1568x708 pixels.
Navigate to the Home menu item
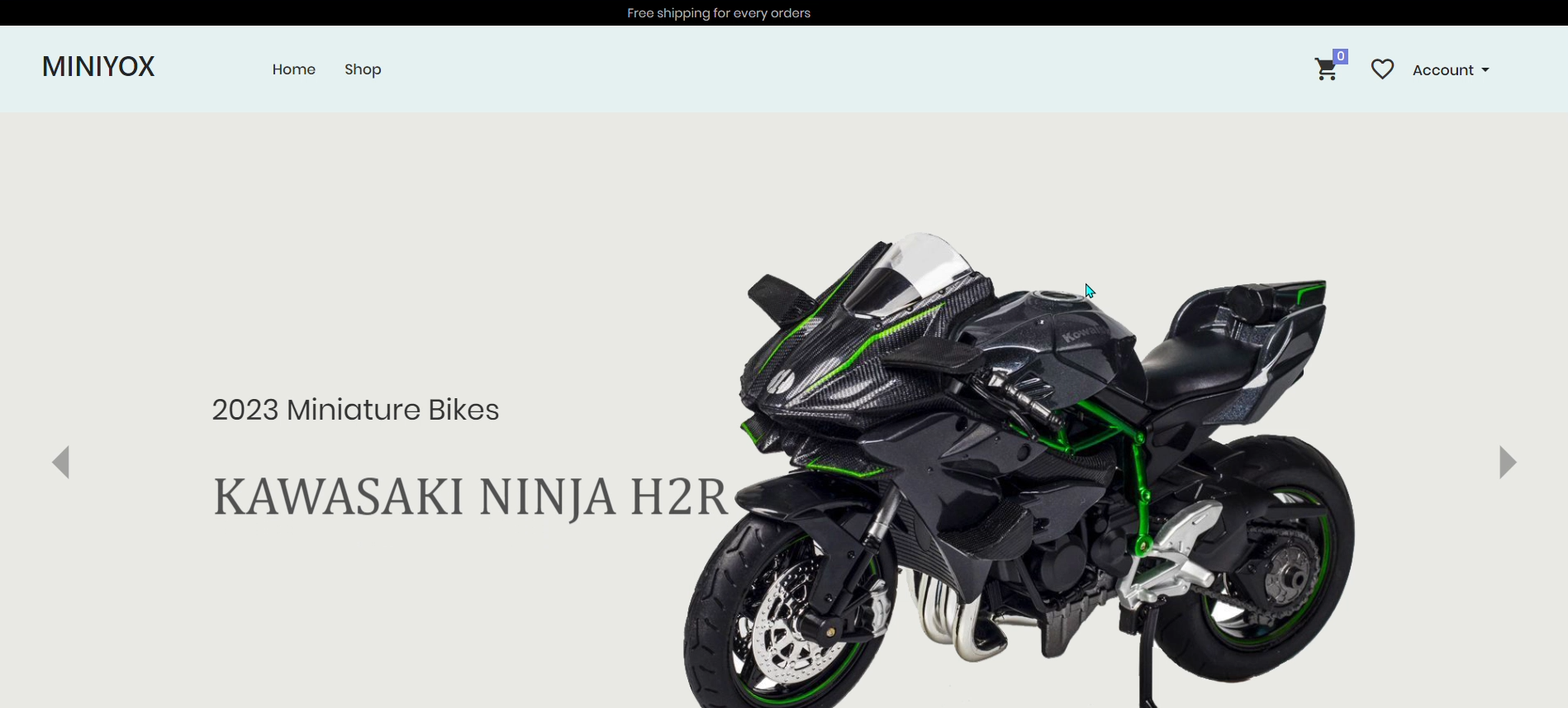[293, 69]
